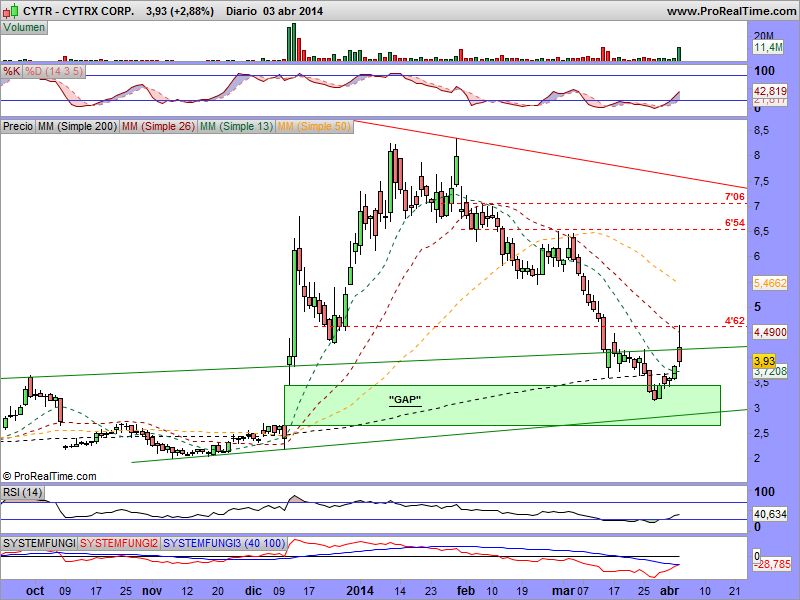Viewport: 800px width, 600px height.
Task: Click the 5,4662 moving average value
Action: [x=770, y=283]
